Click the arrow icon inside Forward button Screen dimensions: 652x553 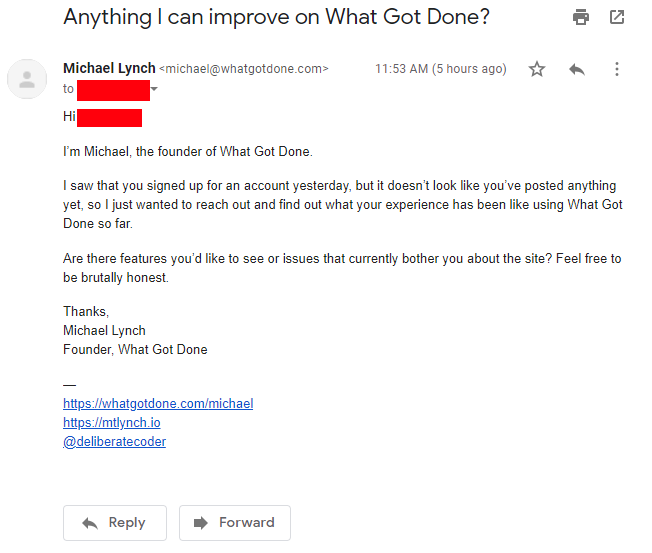[x=201, y=523]
